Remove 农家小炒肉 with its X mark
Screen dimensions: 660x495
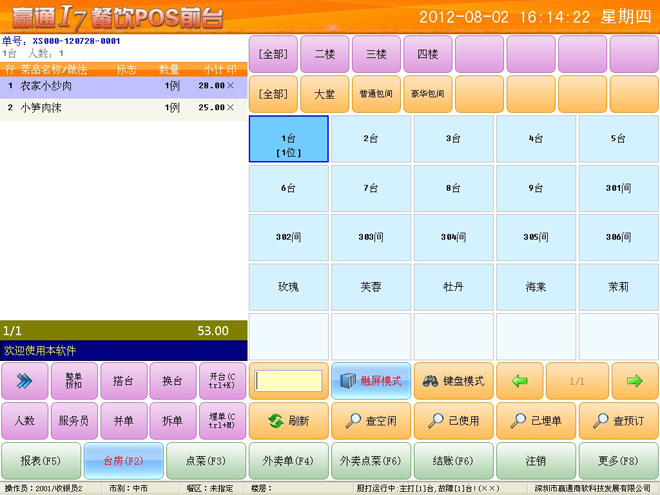231,86
